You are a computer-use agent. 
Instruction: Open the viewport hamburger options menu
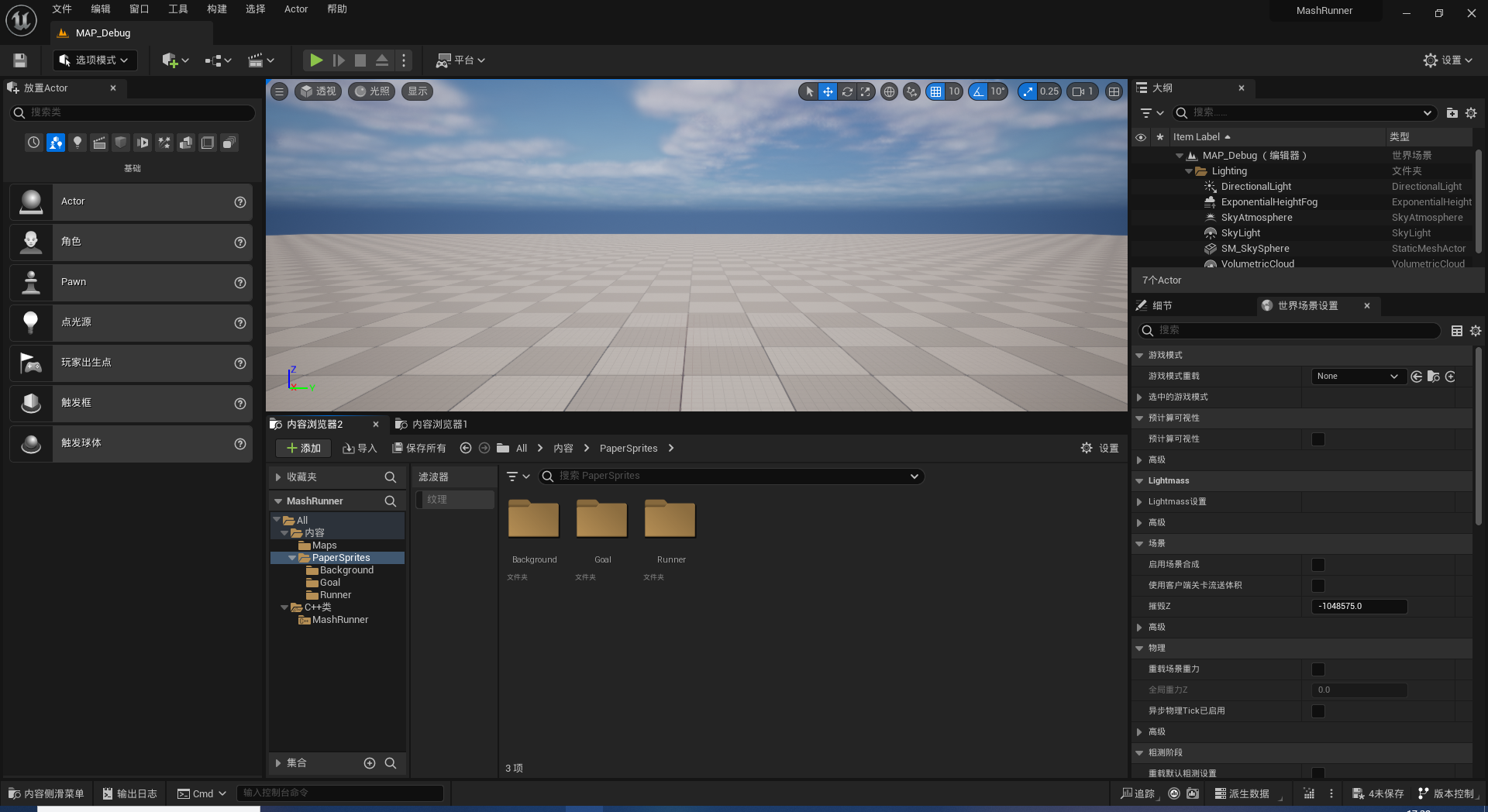[279, 91]
